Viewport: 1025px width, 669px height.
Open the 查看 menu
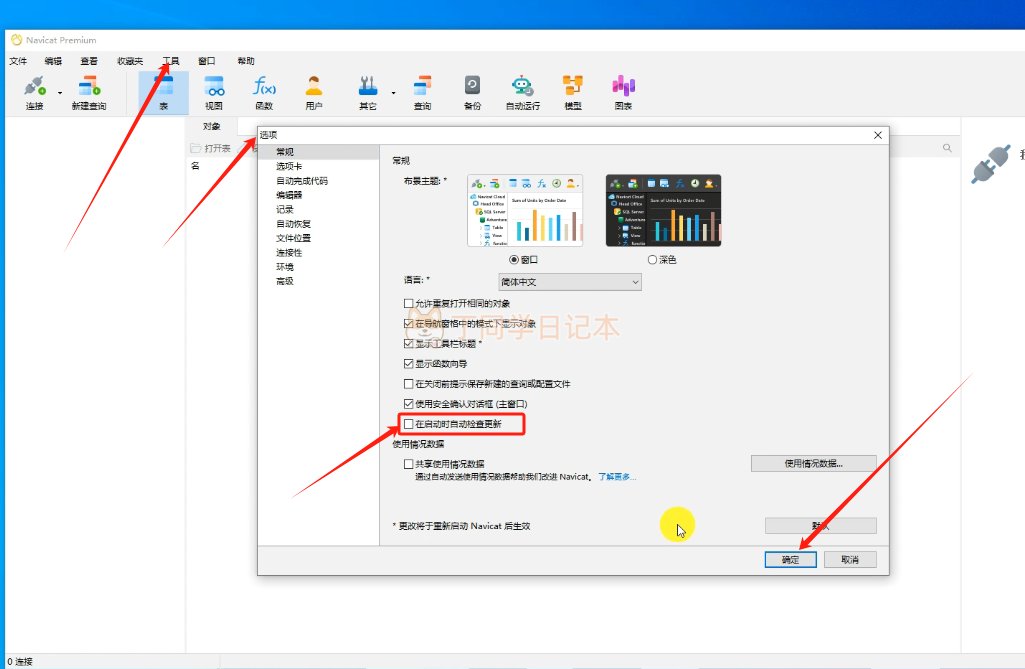pos(89,61)
